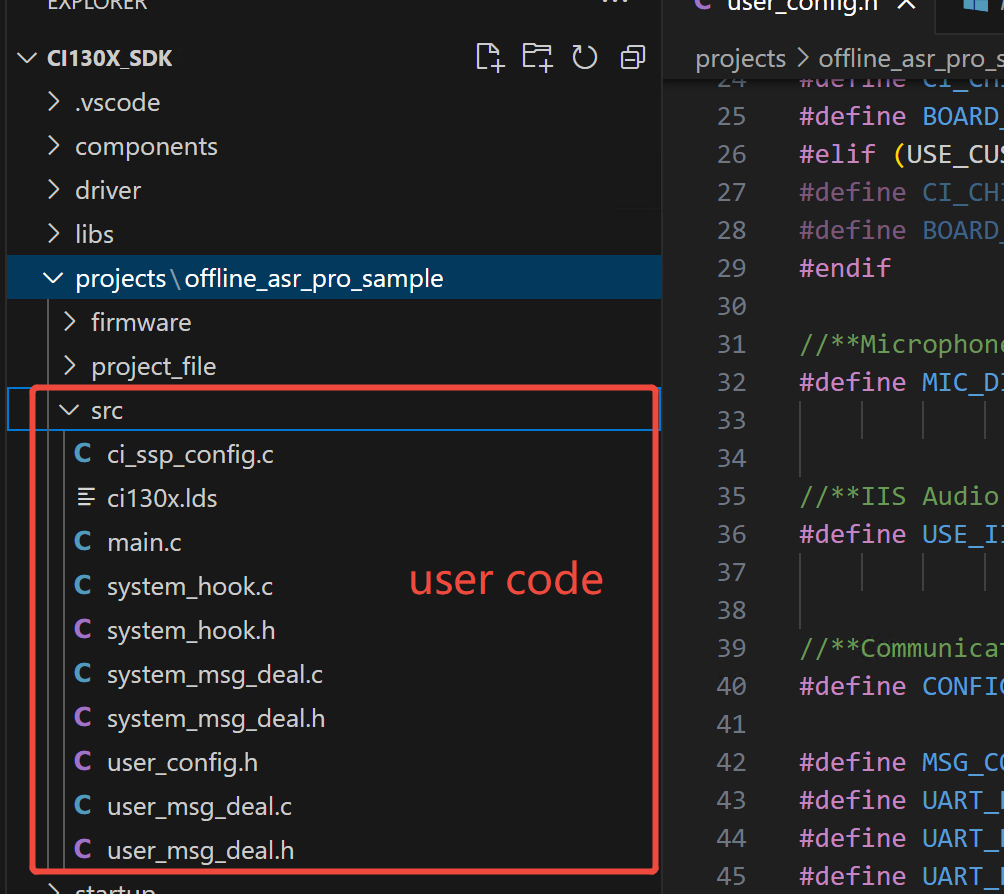Select user_msg_deal.c in the file tree
The image size is (1004, 894).
click(x=199, y=806)
